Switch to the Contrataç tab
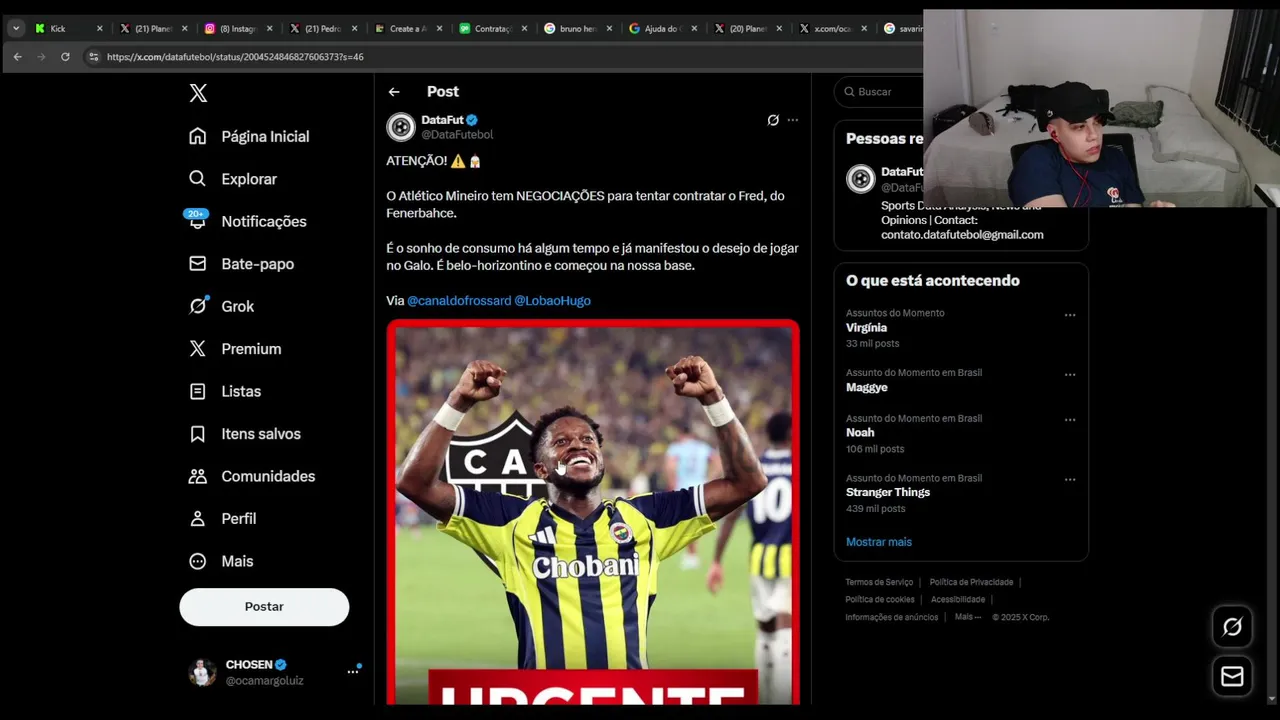Screen dimensions: 1280x720 click(x=492, y=29)
